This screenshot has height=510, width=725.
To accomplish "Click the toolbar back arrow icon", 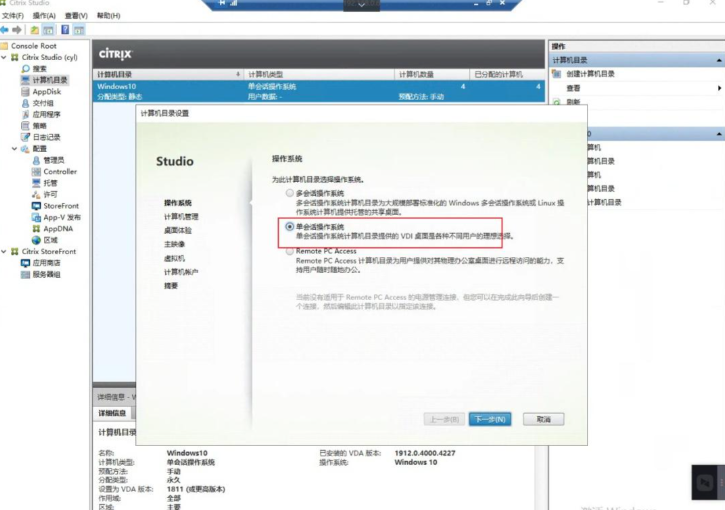I will click(5, 30).
